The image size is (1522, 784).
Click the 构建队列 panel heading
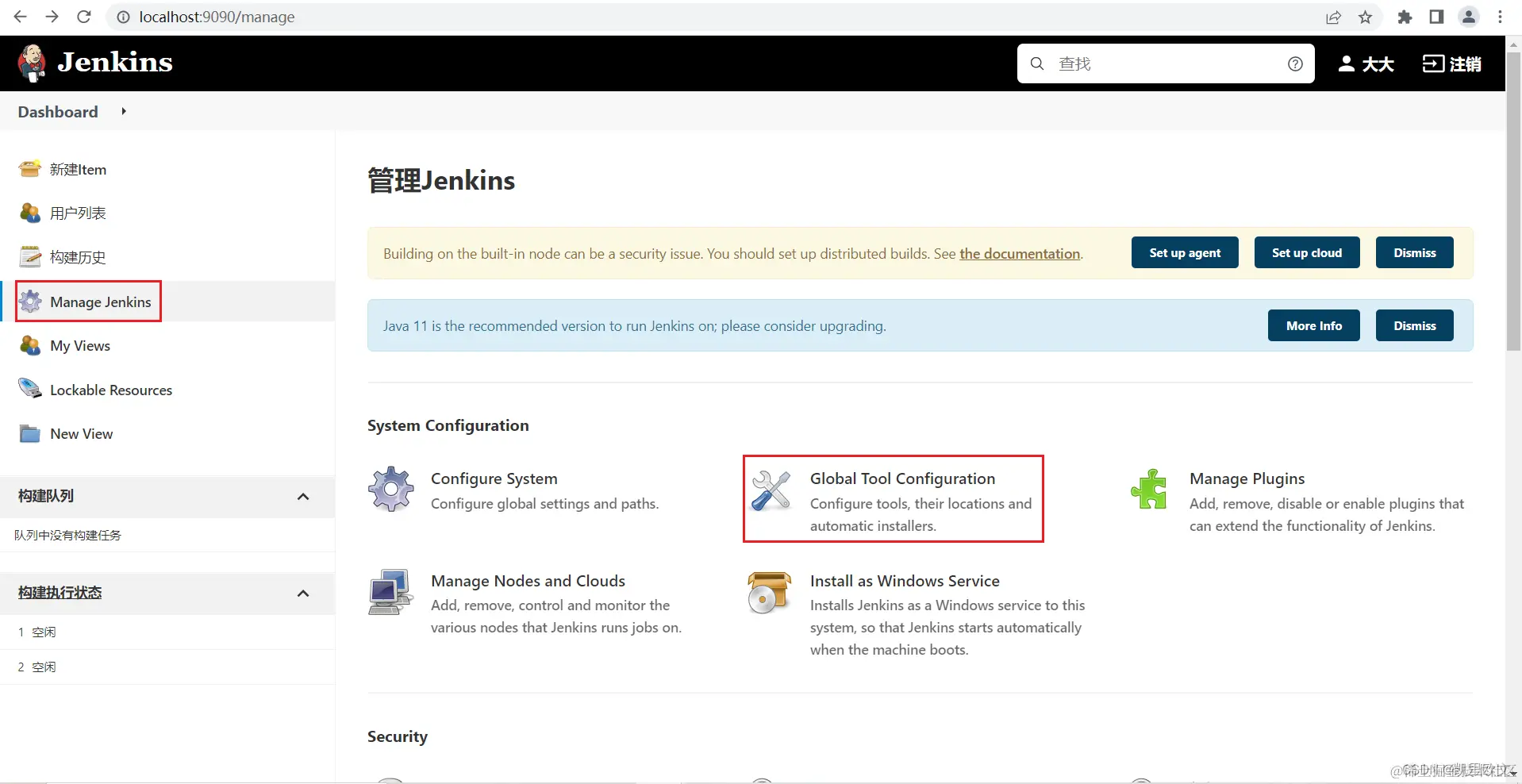click(46, 496)
